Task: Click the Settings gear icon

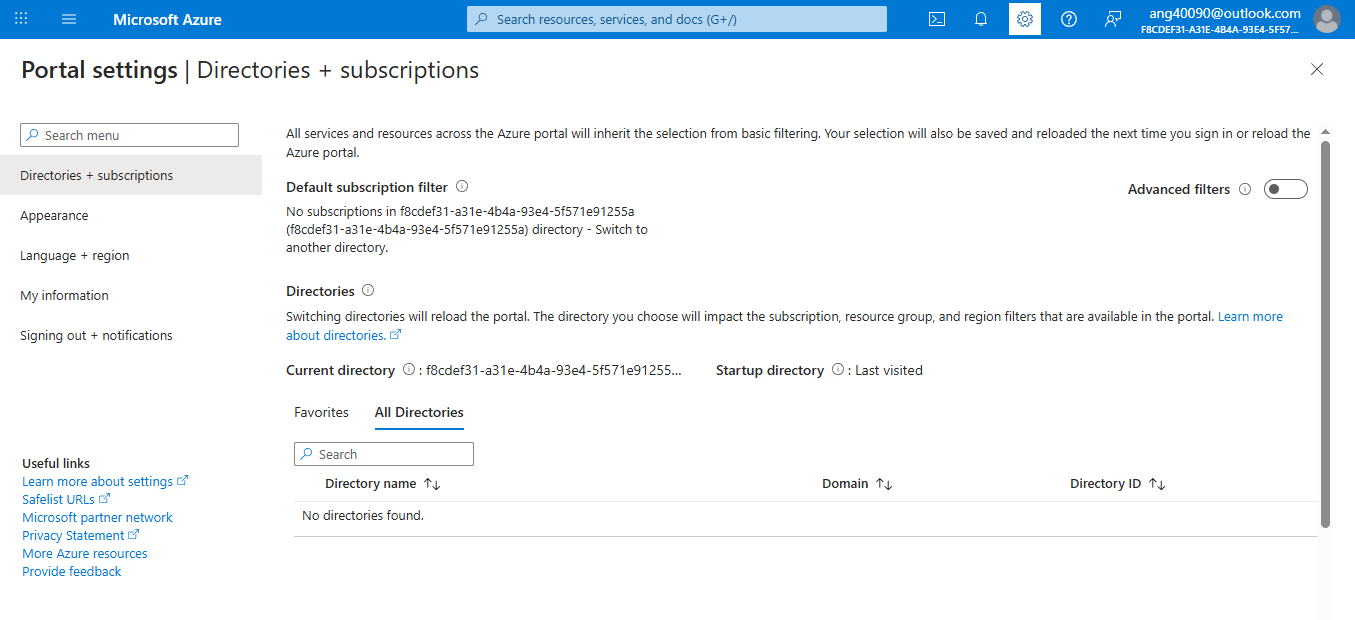Action: (x=1025, y=19)
